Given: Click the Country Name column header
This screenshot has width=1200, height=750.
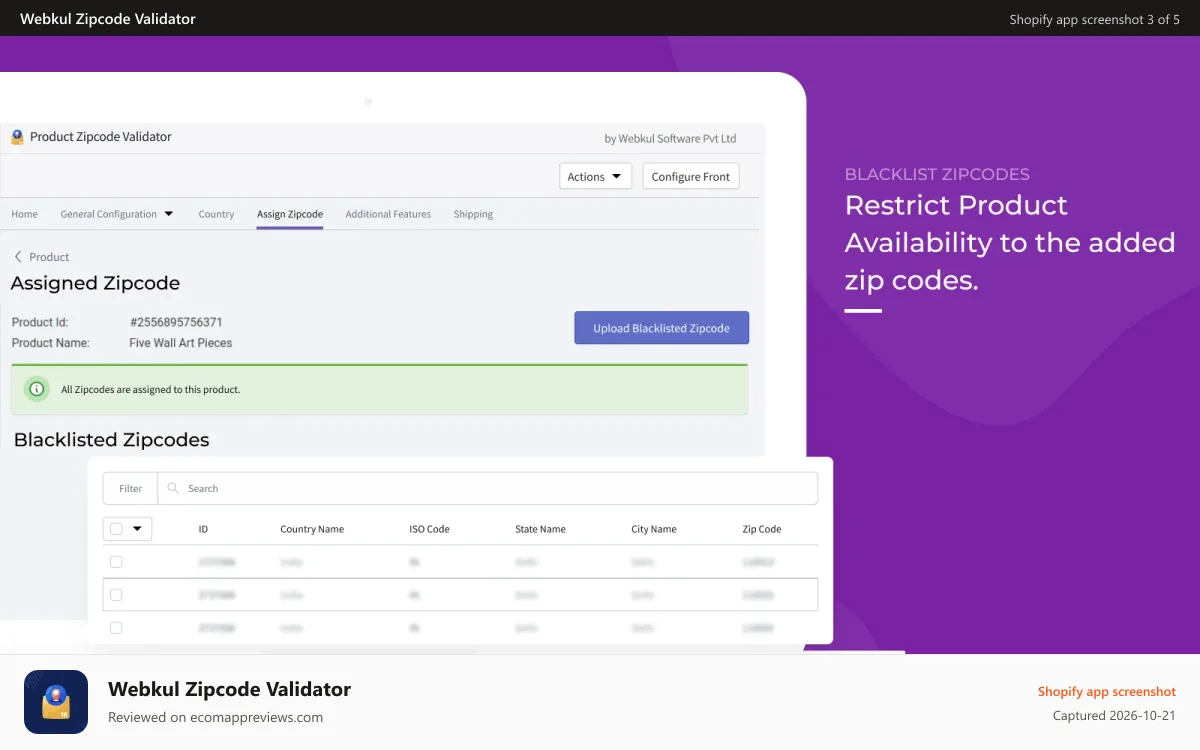Looking at the screenshot, I should (x=312, y=529).
